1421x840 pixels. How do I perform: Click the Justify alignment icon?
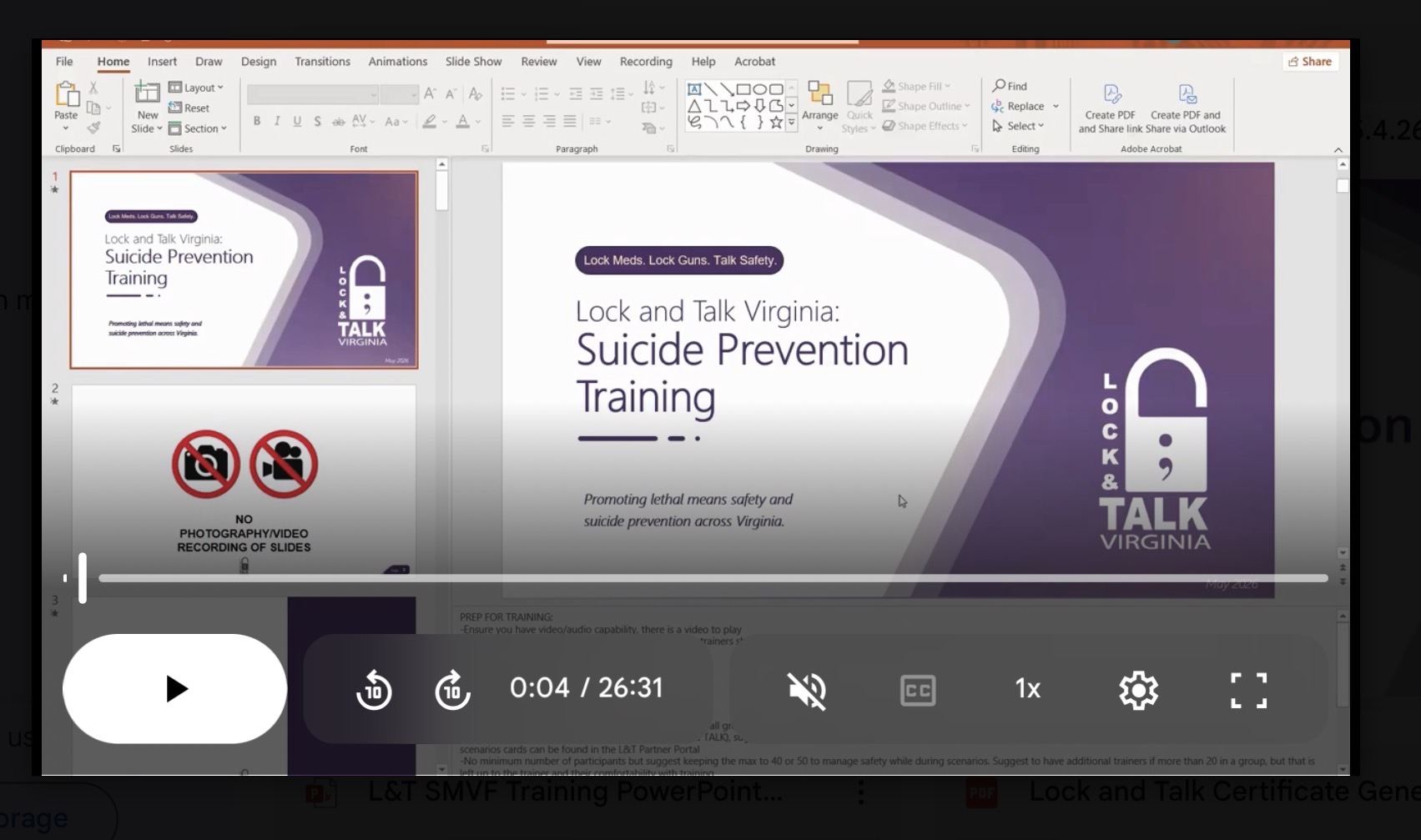(570, 122)
